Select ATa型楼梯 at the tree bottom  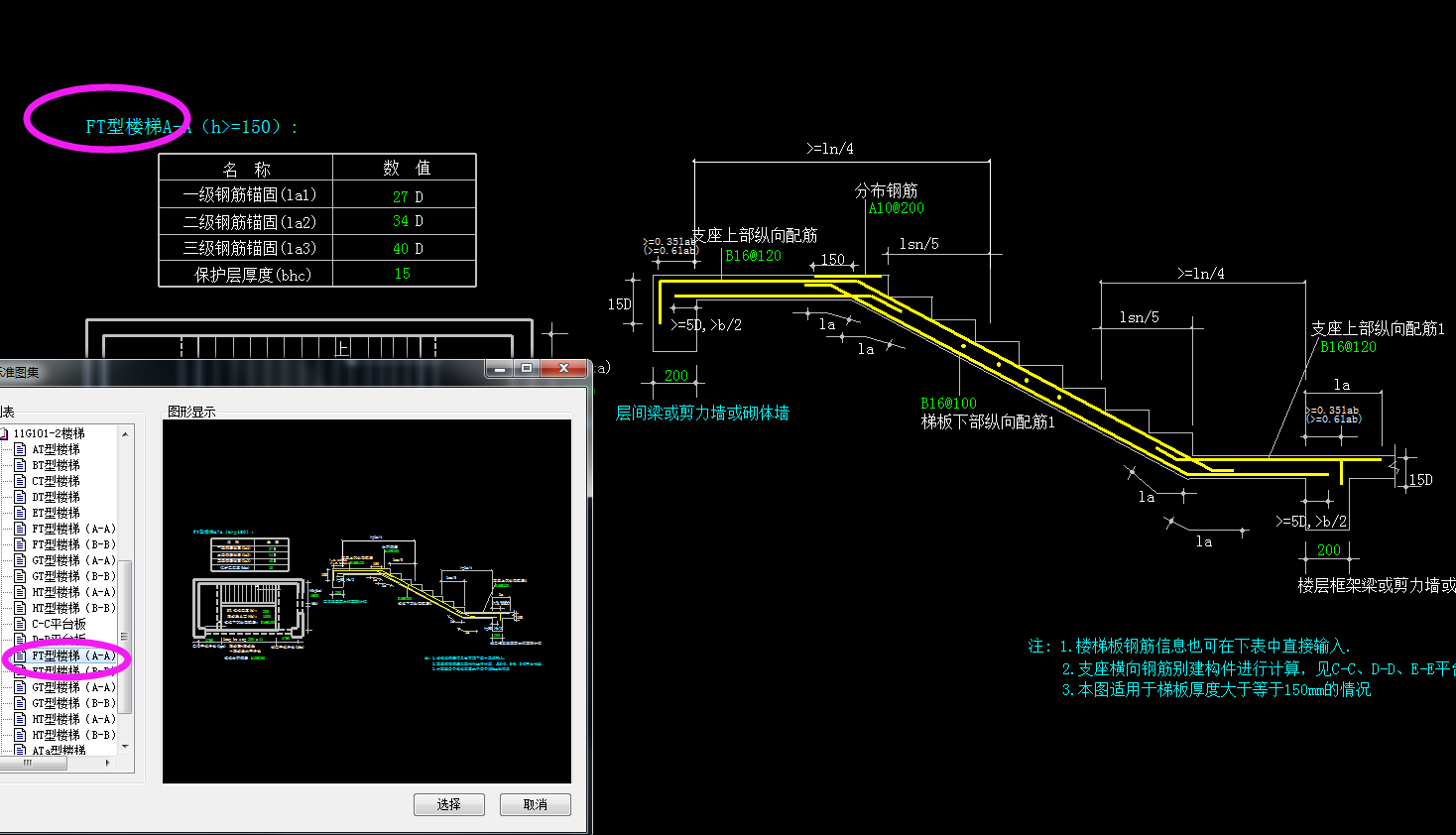[x=59, y=751]
